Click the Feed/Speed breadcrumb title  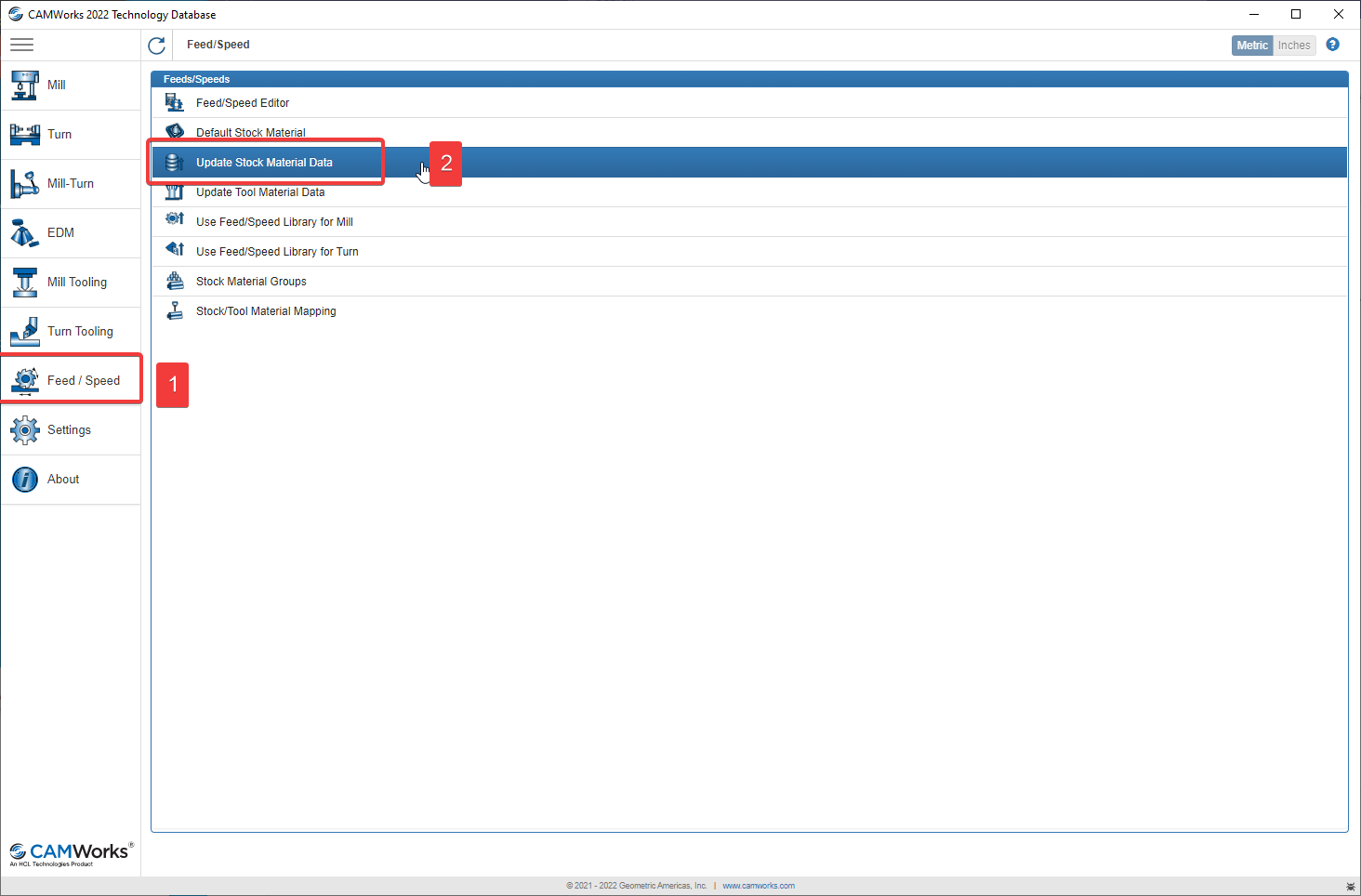coord(218,45)
